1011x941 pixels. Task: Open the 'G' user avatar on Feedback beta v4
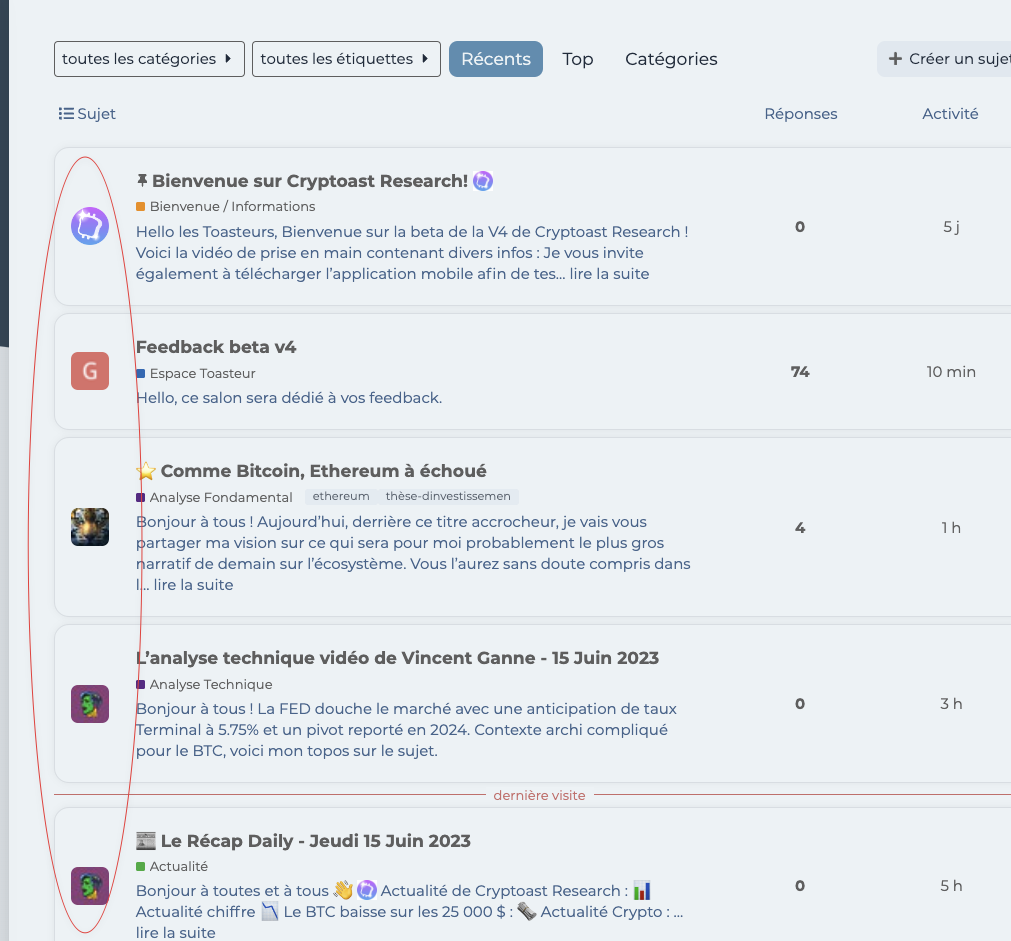click(90, 372)
